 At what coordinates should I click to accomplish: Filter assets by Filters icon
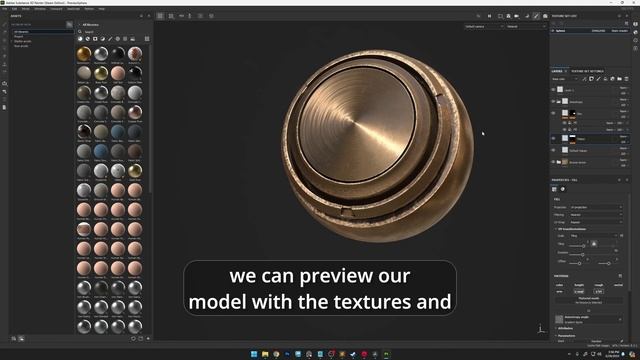102,39
